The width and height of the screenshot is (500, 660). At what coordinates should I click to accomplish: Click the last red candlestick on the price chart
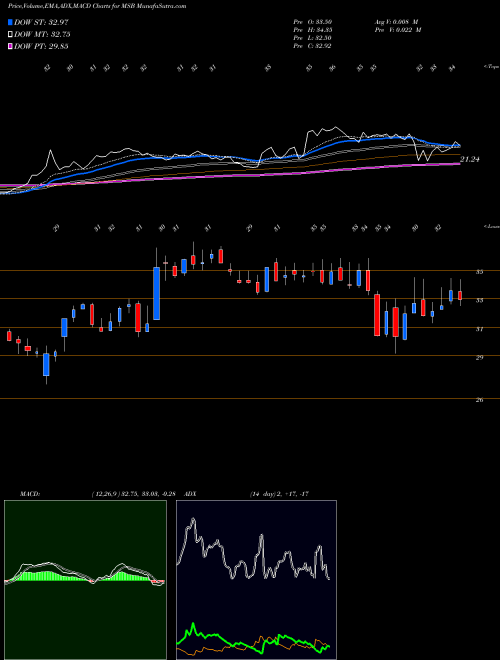[x=460, y=295]
